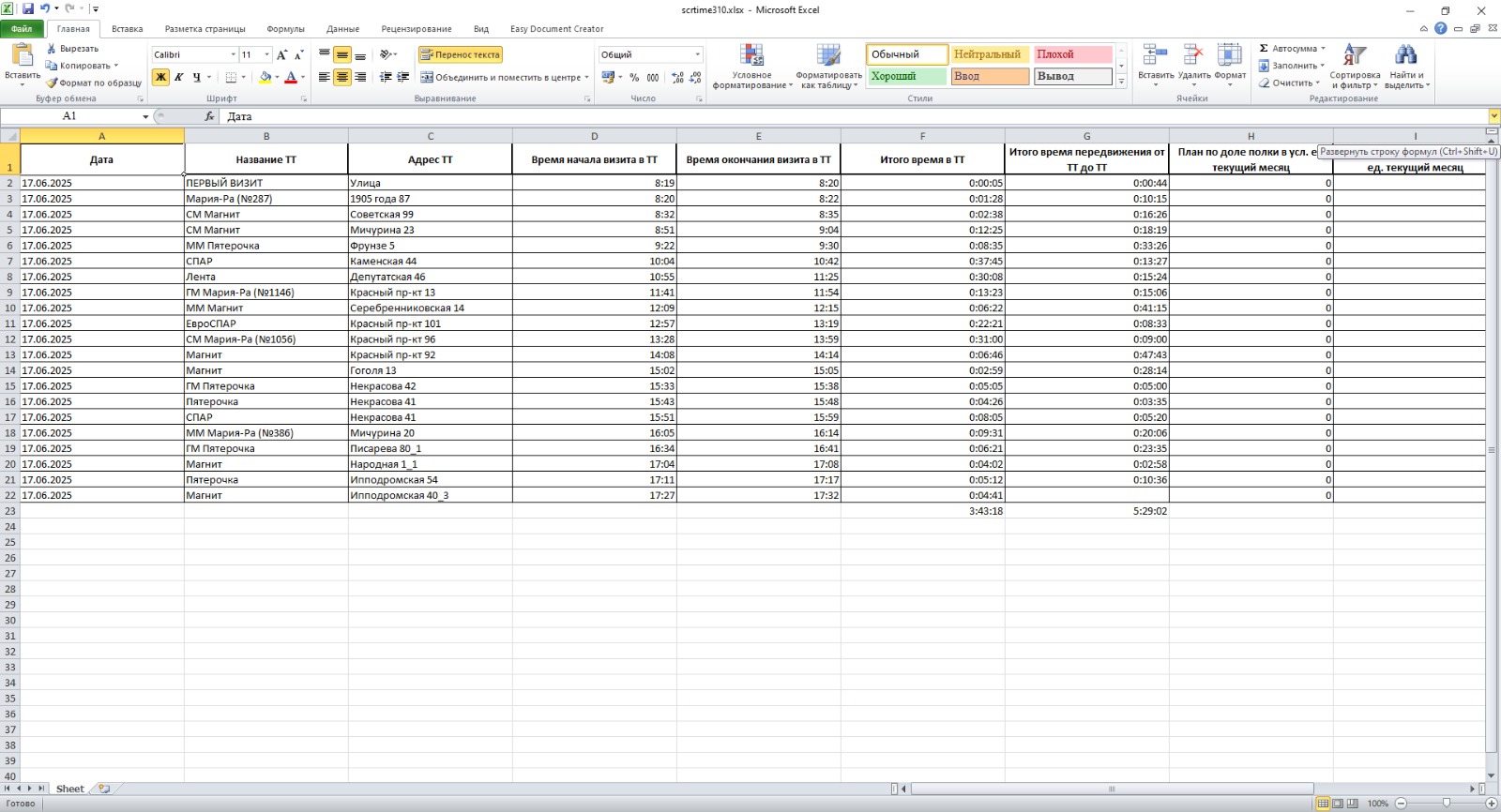Click the formula bar input containing Дата
Screen dimensions: 1501x812
pyautogui.click(x=854, y=116)
